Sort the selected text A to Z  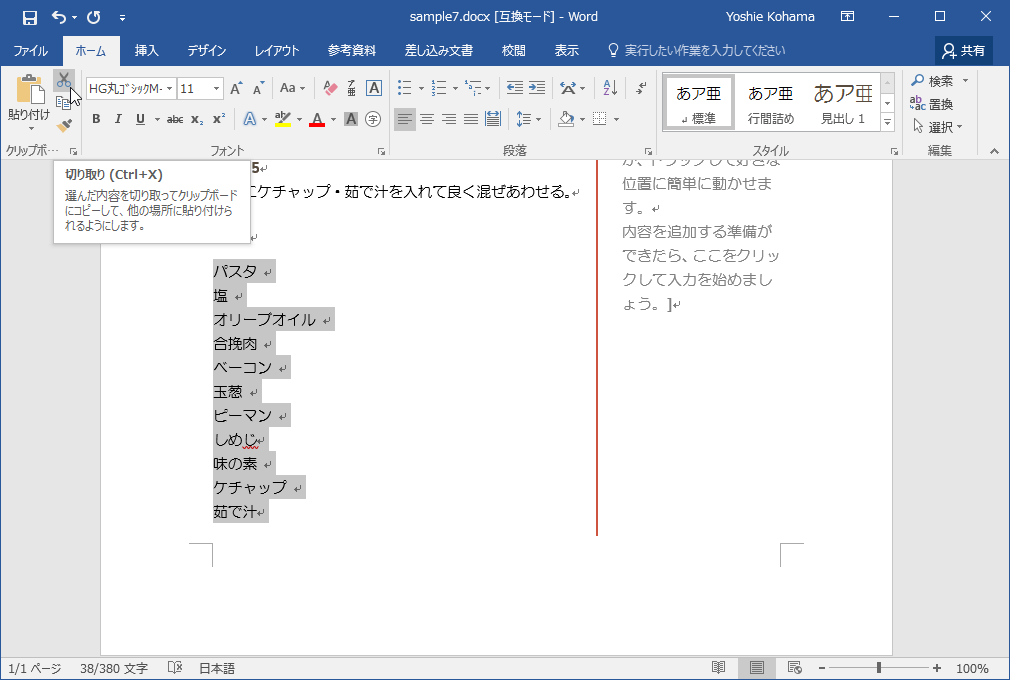pyautogui.click(x=610, y=88)
